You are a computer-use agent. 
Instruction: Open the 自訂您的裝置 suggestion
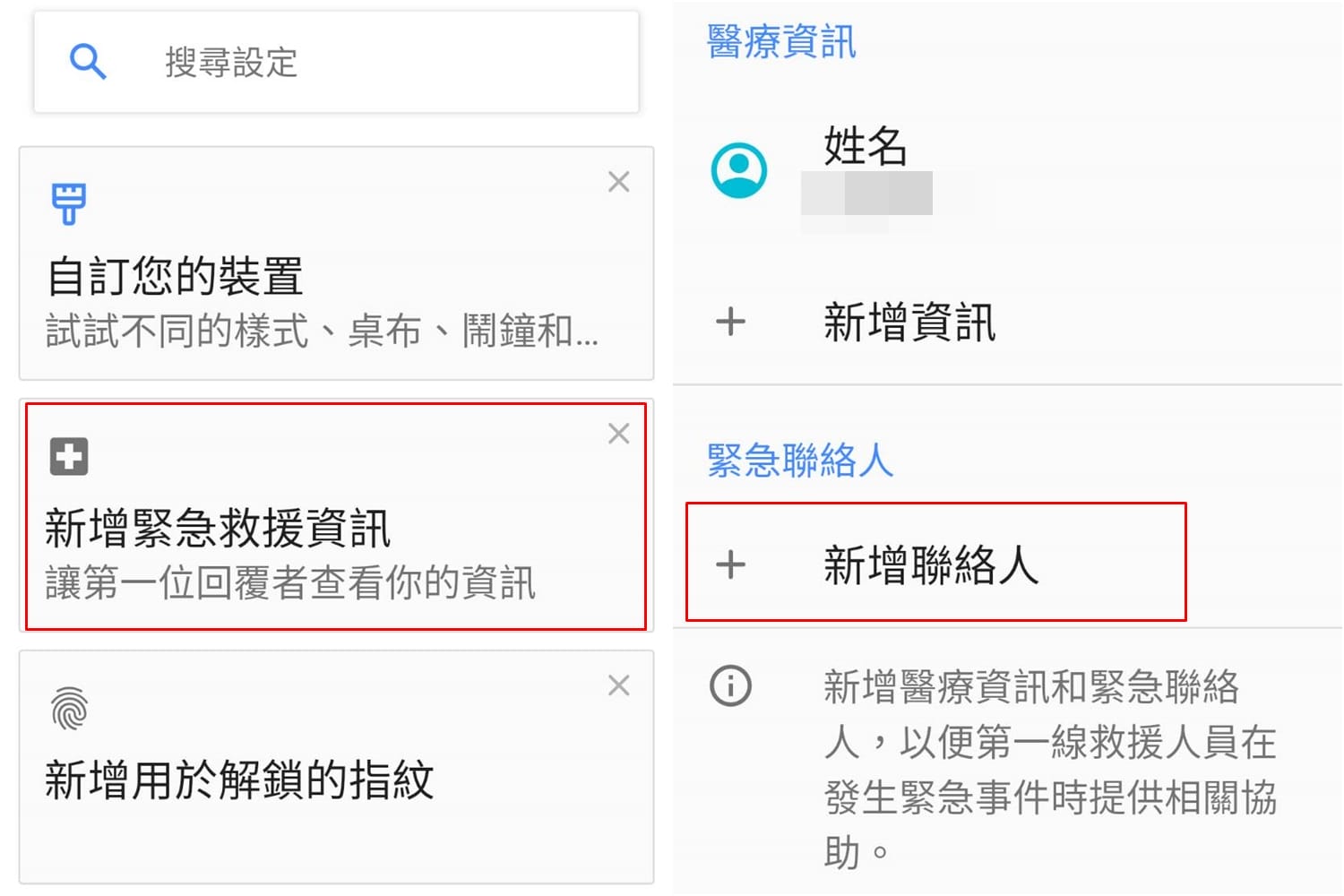(x=336, y=263)
